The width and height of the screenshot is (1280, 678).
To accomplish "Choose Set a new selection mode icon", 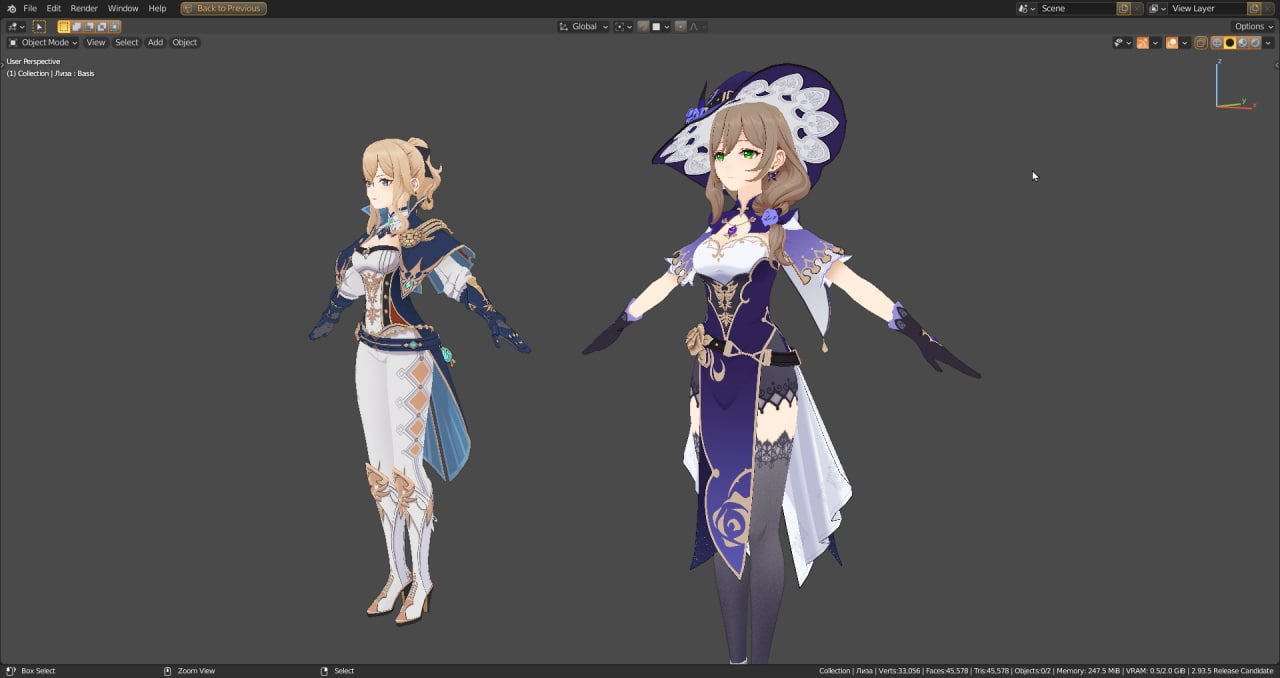I will [64, 27].
